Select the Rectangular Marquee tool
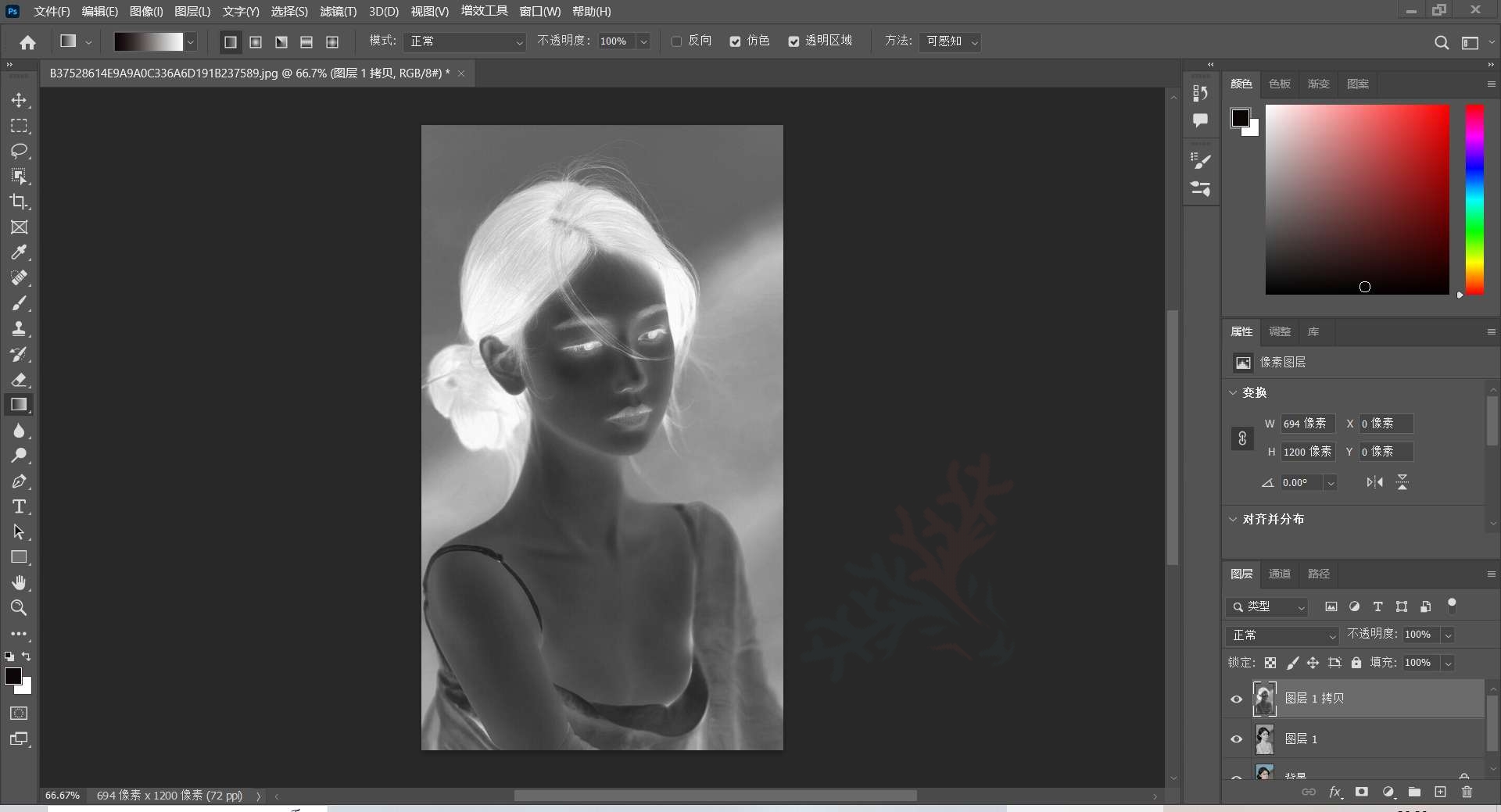Screen dimensions: 1501x812 [x=19, y=126]
